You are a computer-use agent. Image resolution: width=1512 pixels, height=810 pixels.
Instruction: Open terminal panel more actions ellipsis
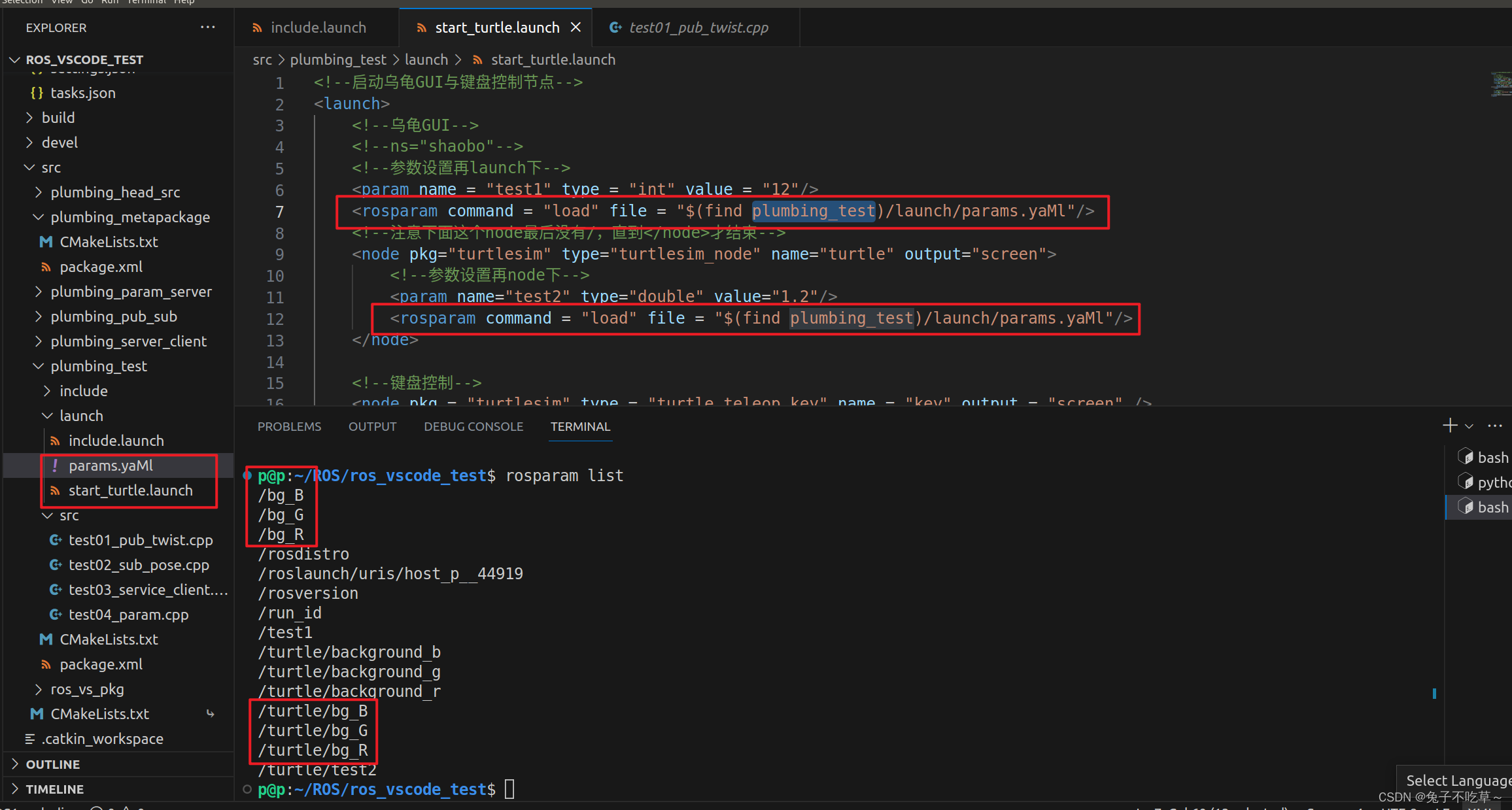[x=1495, y=426]
